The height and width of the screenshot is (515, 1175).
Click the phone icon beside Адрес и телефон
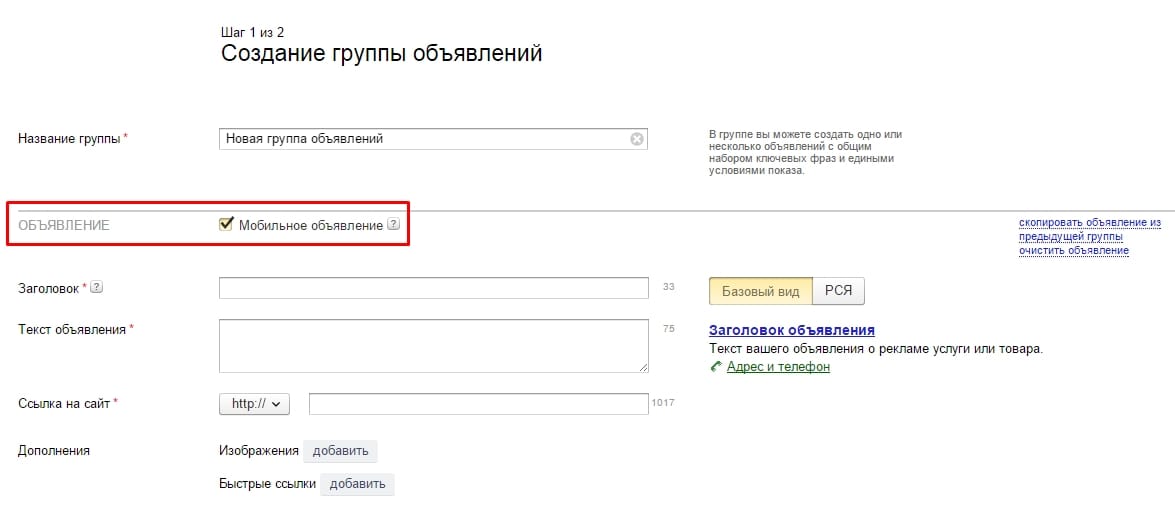point(716,367)
